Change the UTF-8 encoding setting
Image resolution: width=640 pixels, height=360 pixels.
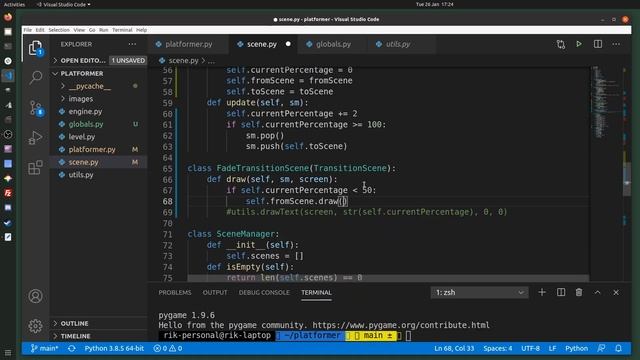530,348
